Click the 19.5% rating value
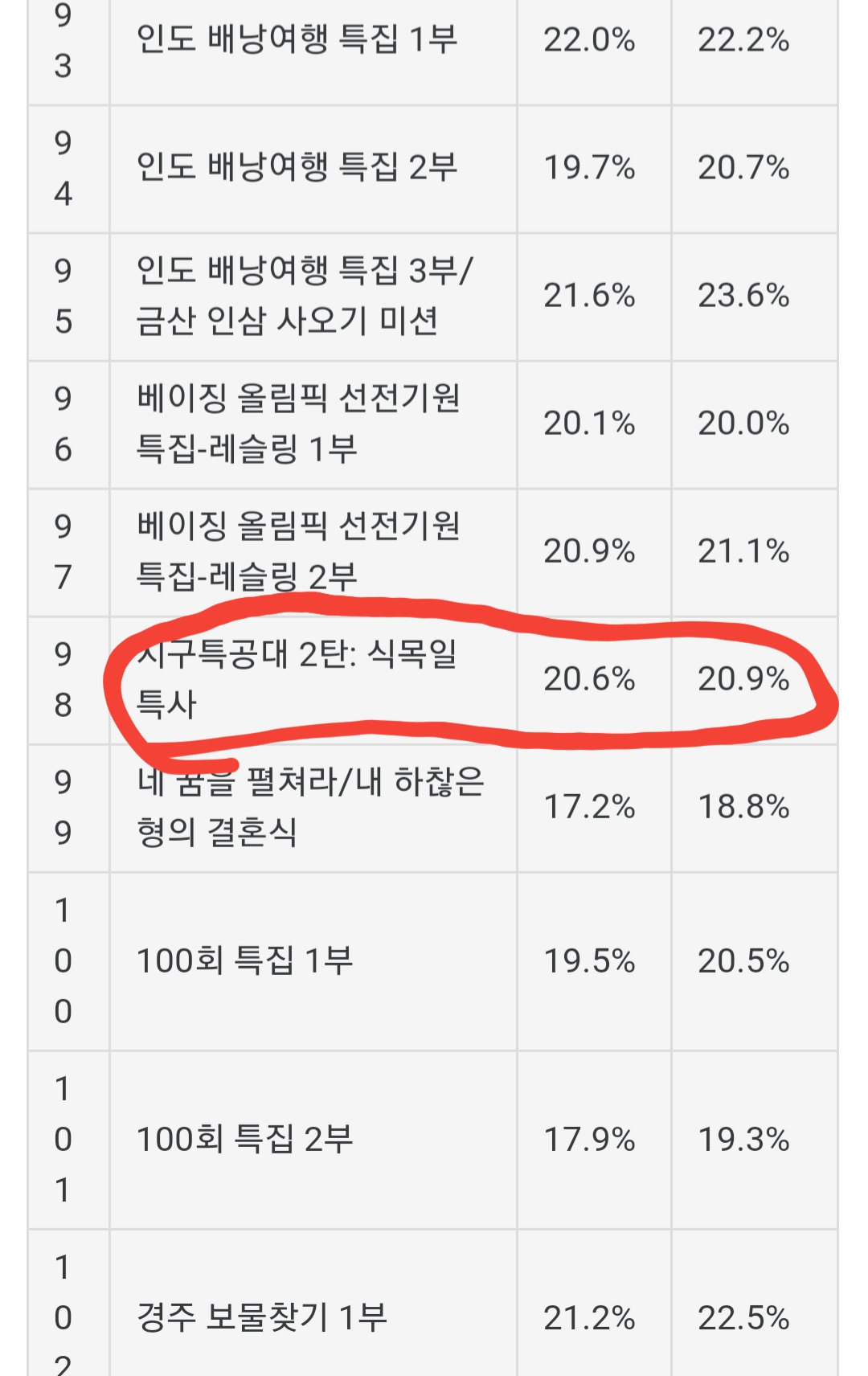868x1376 pixels. click(589, 960)
